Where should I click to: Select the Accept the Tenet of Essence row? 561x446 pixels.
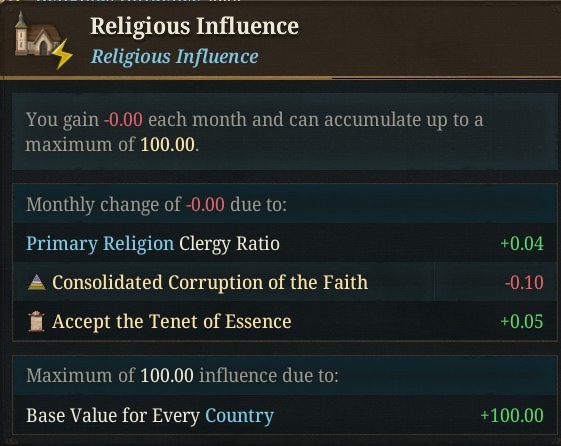285,321
